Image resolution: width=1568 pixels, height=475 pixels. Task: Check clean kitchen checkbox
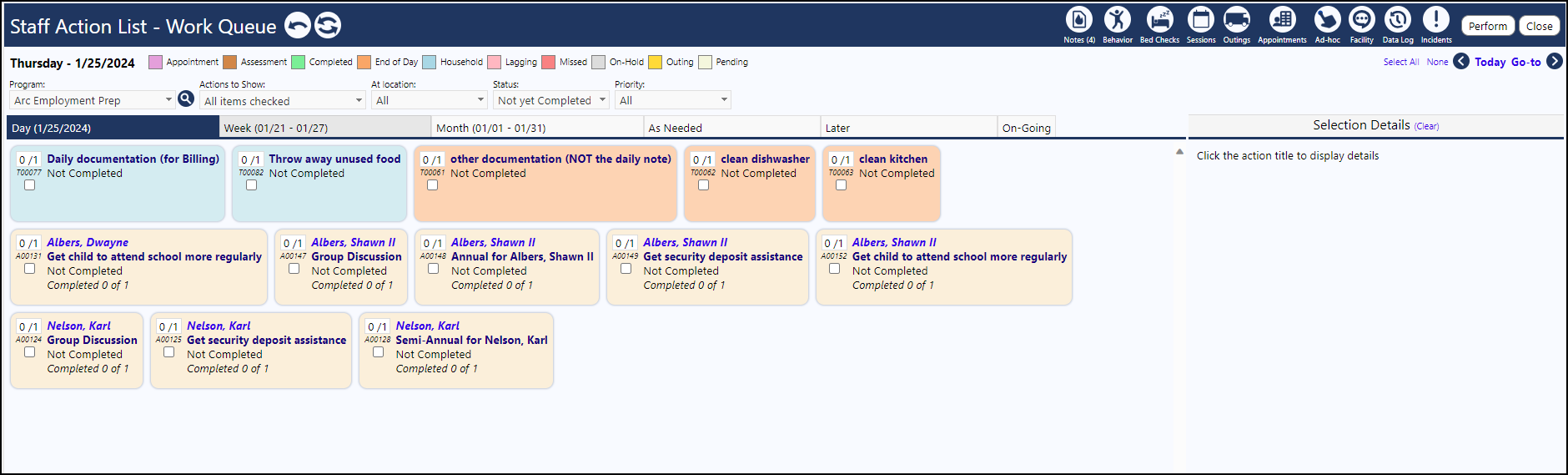pyautogui.click(x=841, y=185)
